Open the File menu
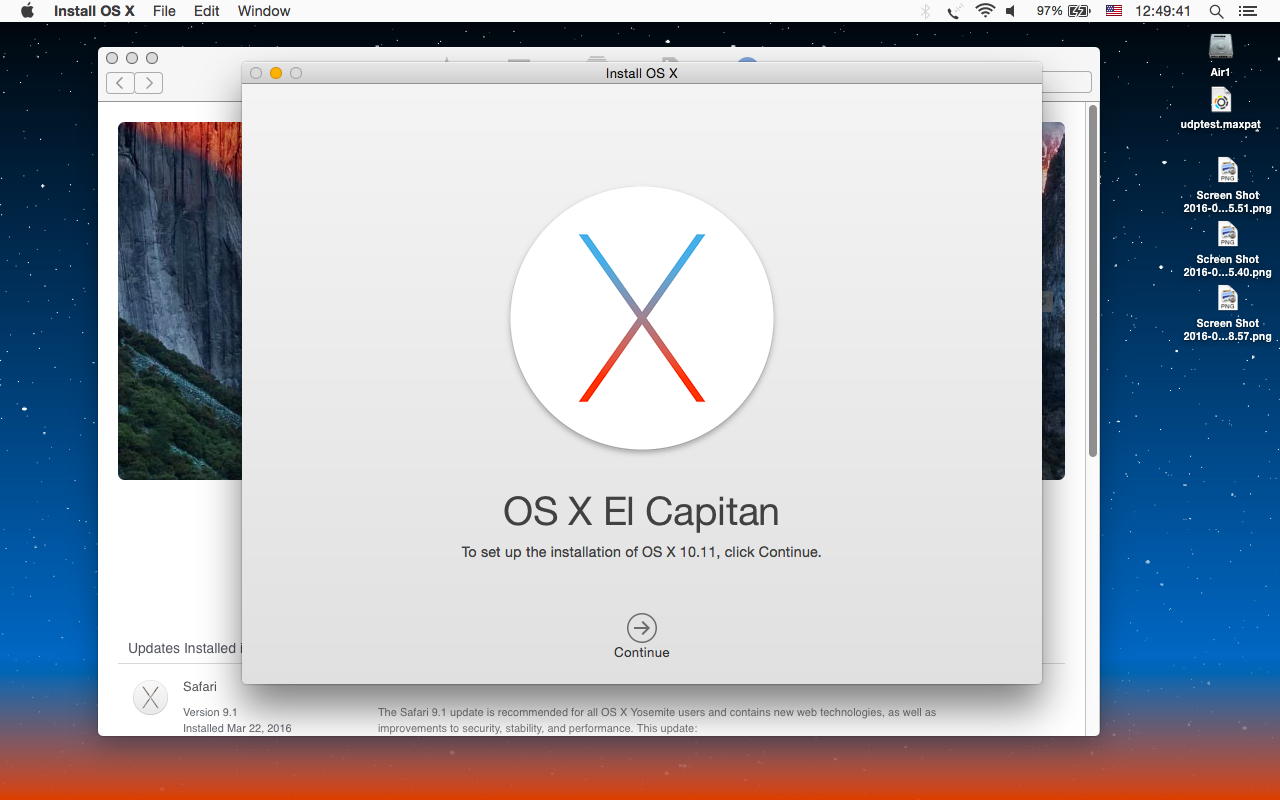The image size is (1280, 800). pyautogui.click(x=164, y=11)
